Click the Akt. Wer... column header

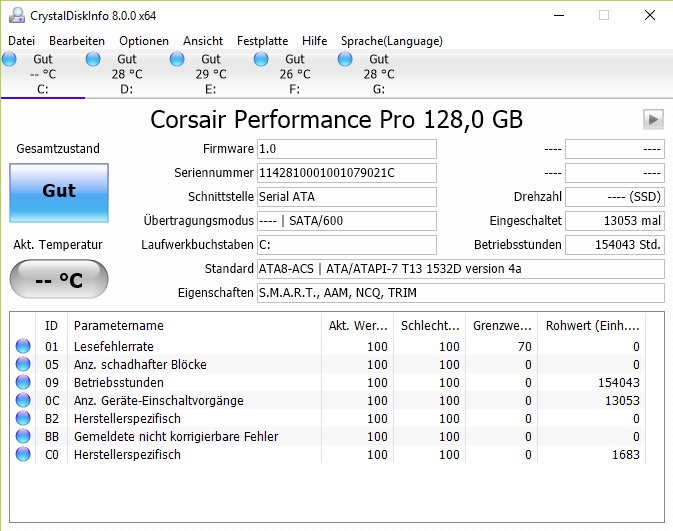358,325
